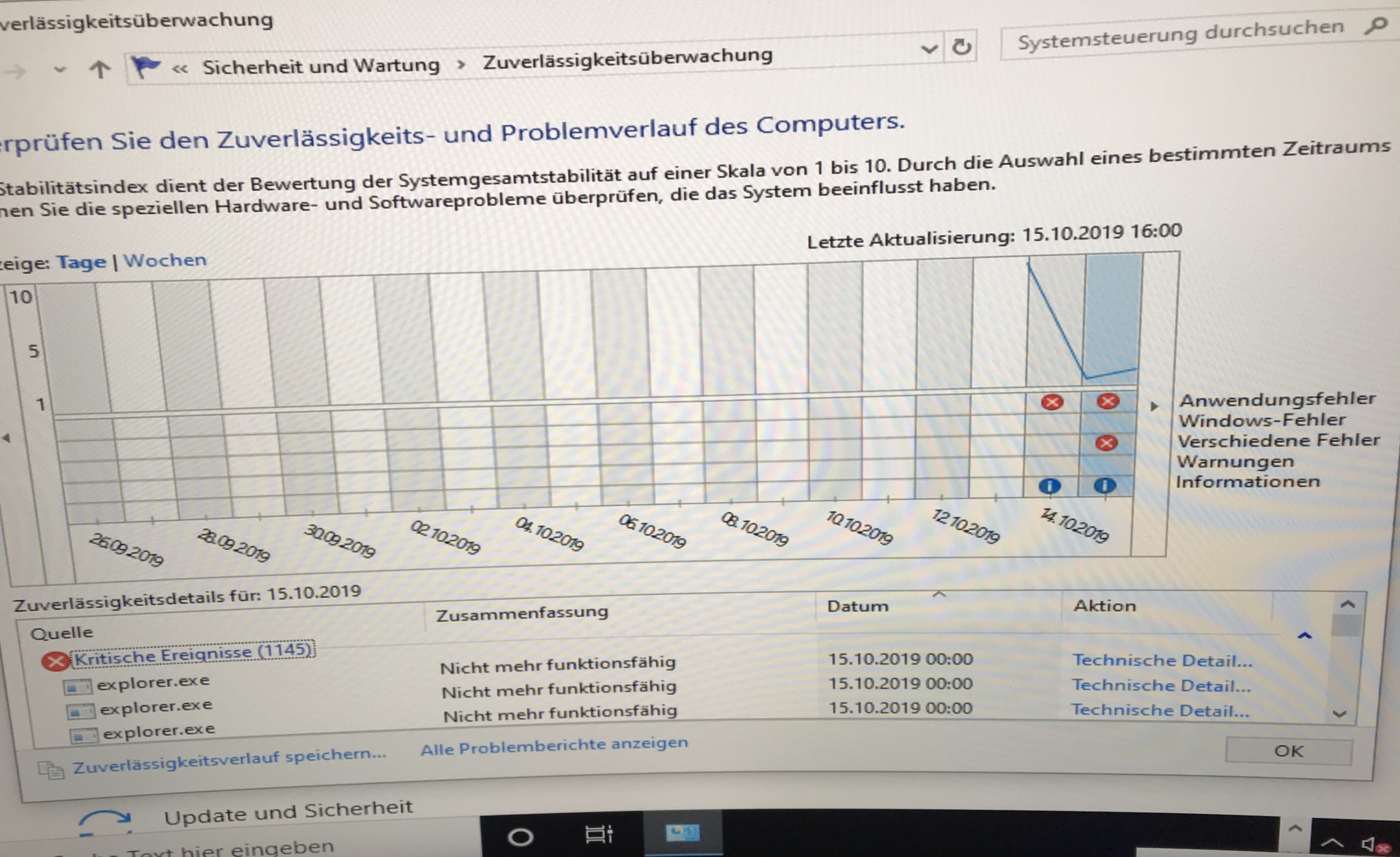Select the 14.10.2019 information icon
The width and height of the screenshot is (1400, 857).
(1049, 486)
